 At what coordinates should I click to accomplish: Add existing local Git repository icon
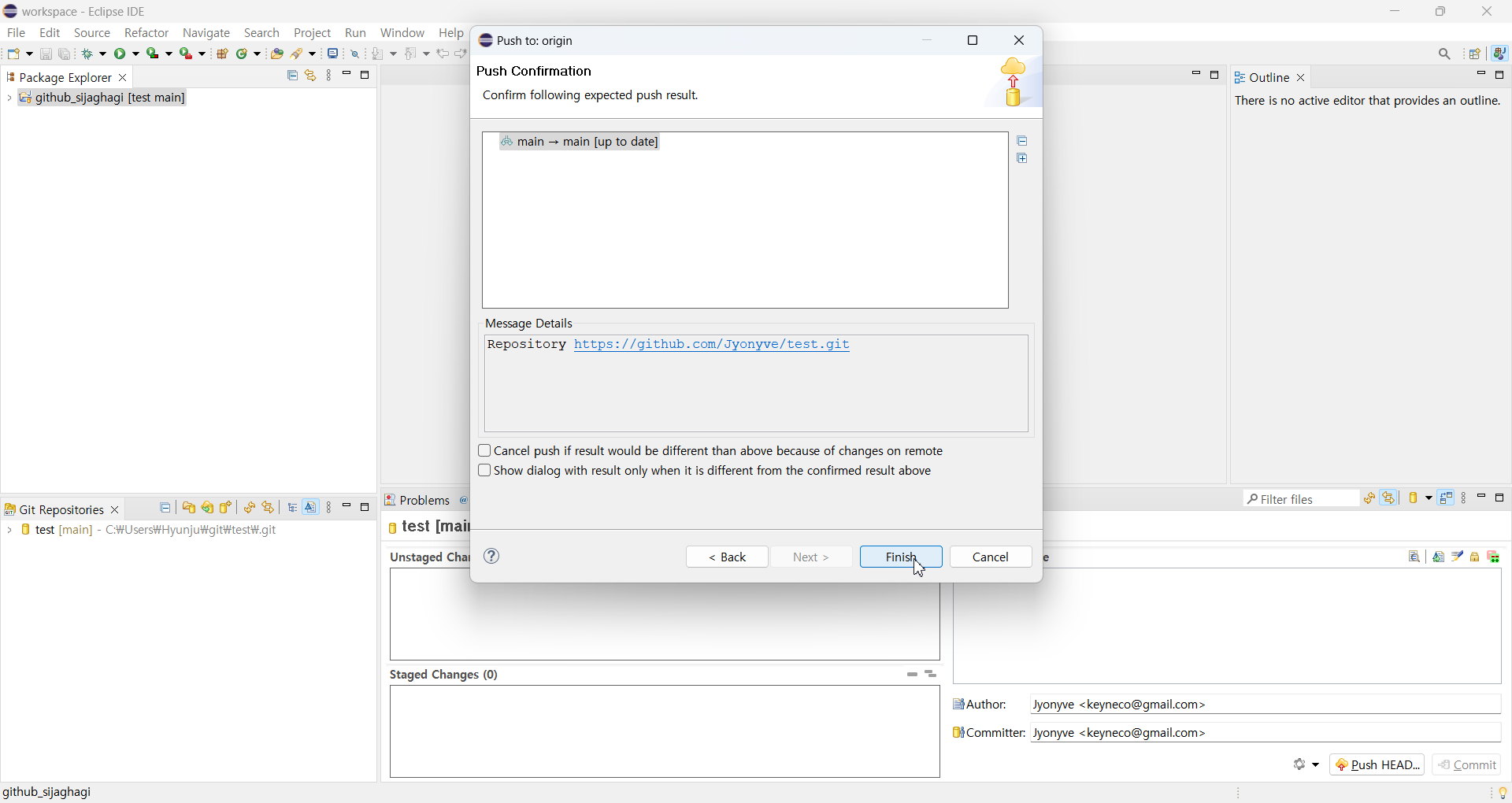(189, 509)
